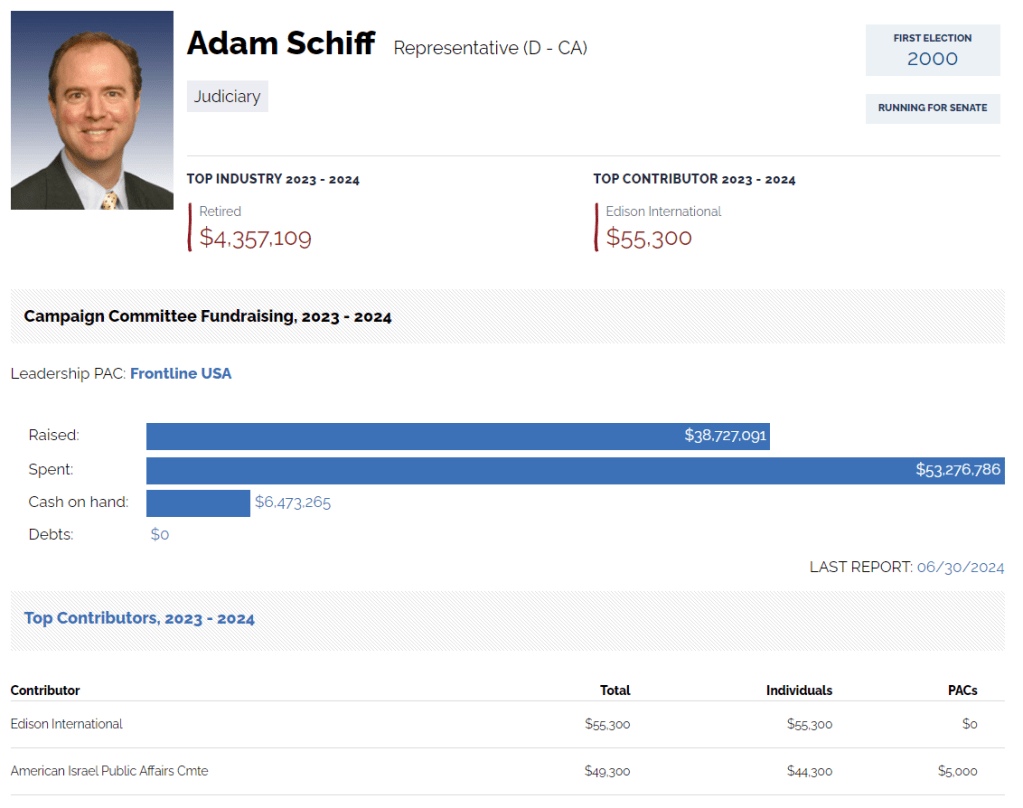Click the Individuals column header
The height and width of the screenshot is (808, 1023).
point(799,690)
